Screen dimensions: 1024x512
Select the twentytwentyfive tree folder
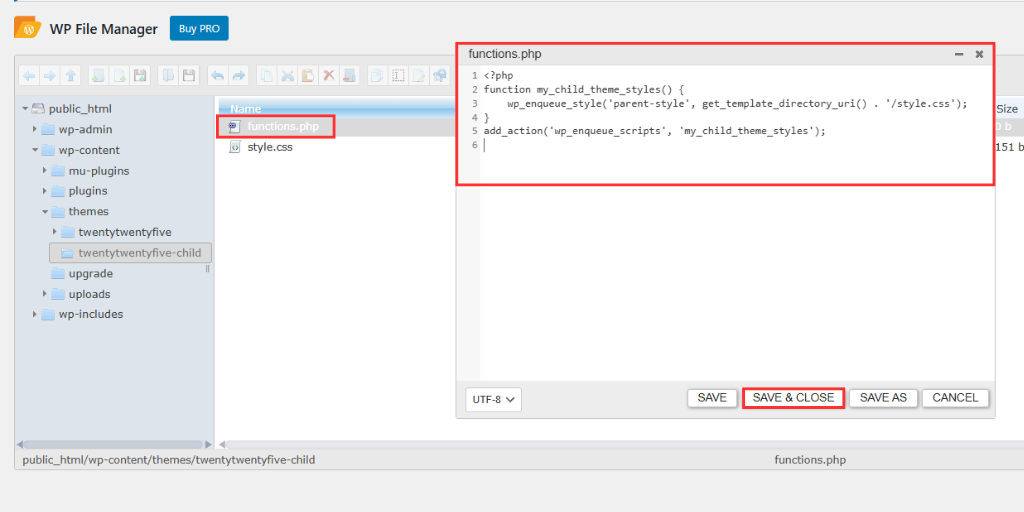[x=125, y=232]
